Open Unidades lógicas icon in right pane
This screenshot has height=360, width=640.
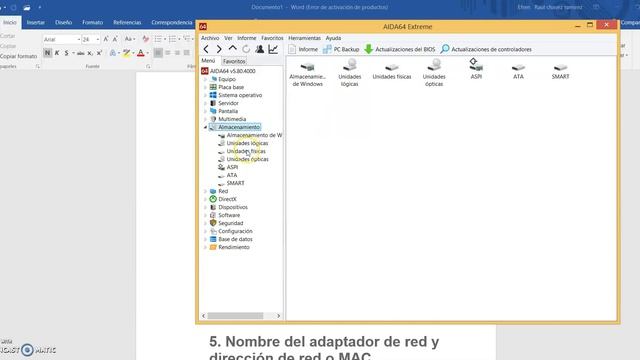[x=350, y=73]
